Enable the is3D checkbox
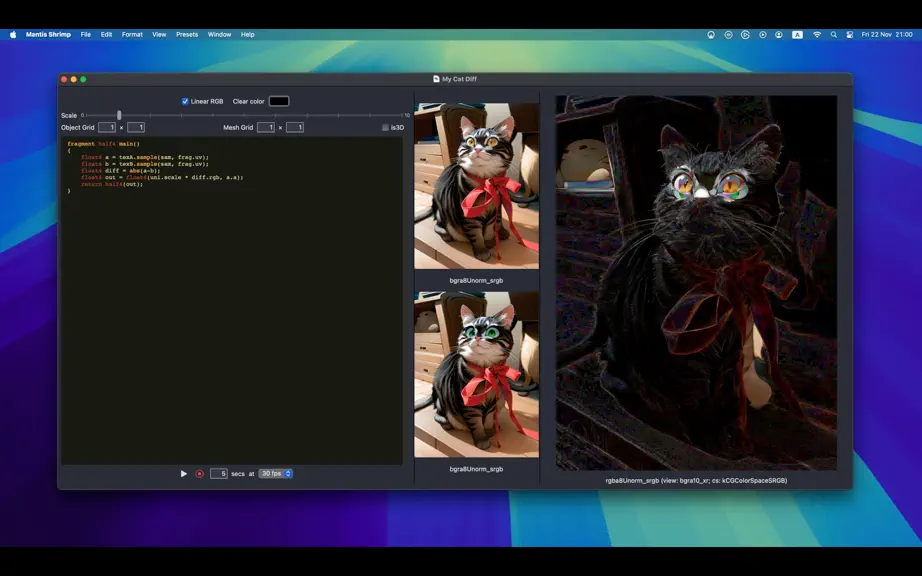922x576 pixels. [x=386, y=128]
